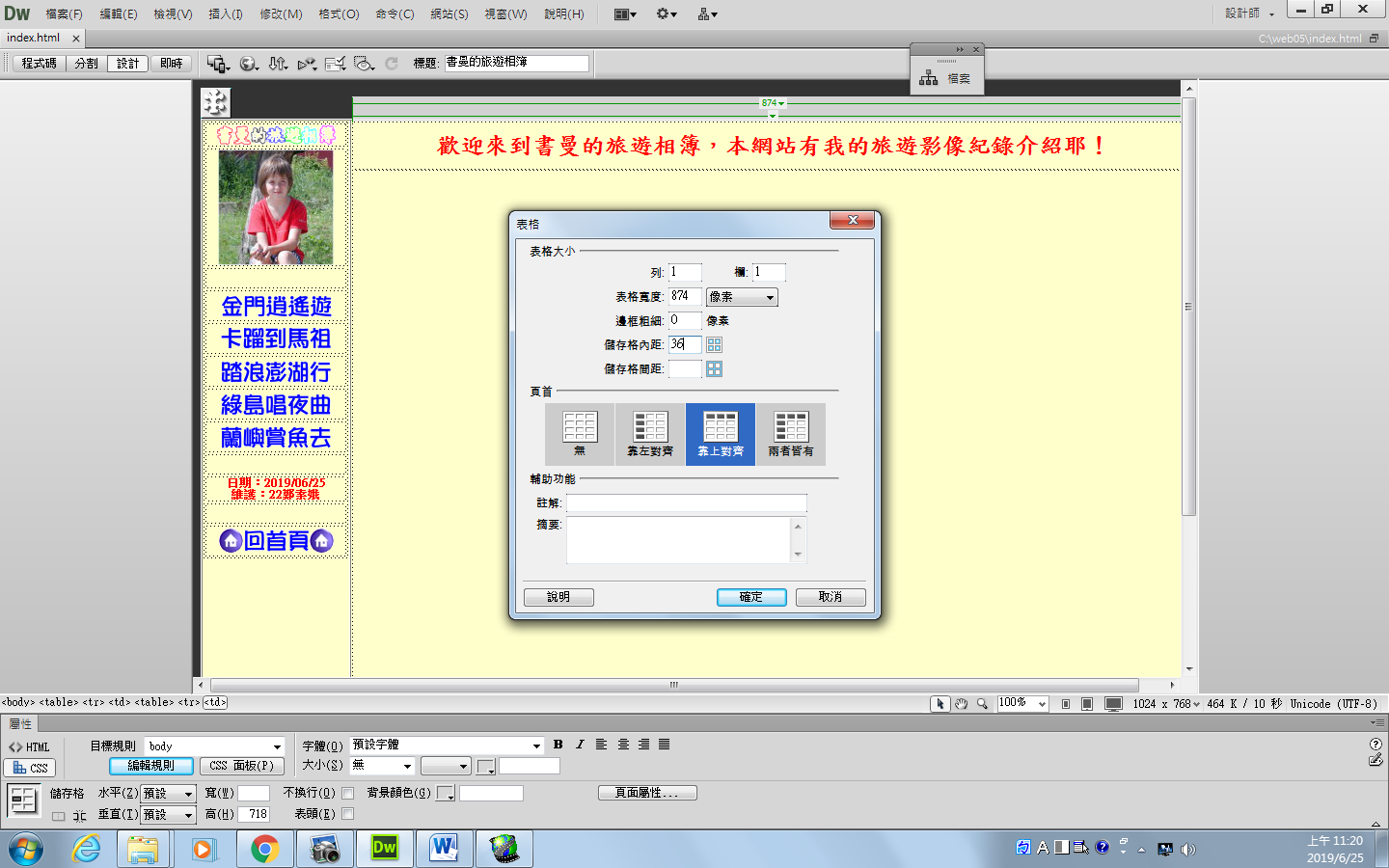Screen dimensions: 1389x868
Task: Switch to 程式碼 code view
Action: click(39, 64)
